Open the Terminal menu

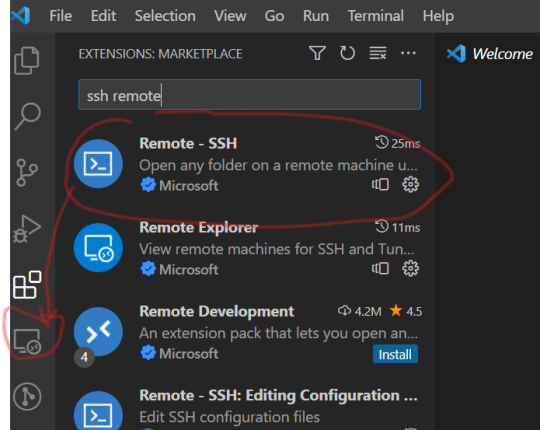point(375,16)
